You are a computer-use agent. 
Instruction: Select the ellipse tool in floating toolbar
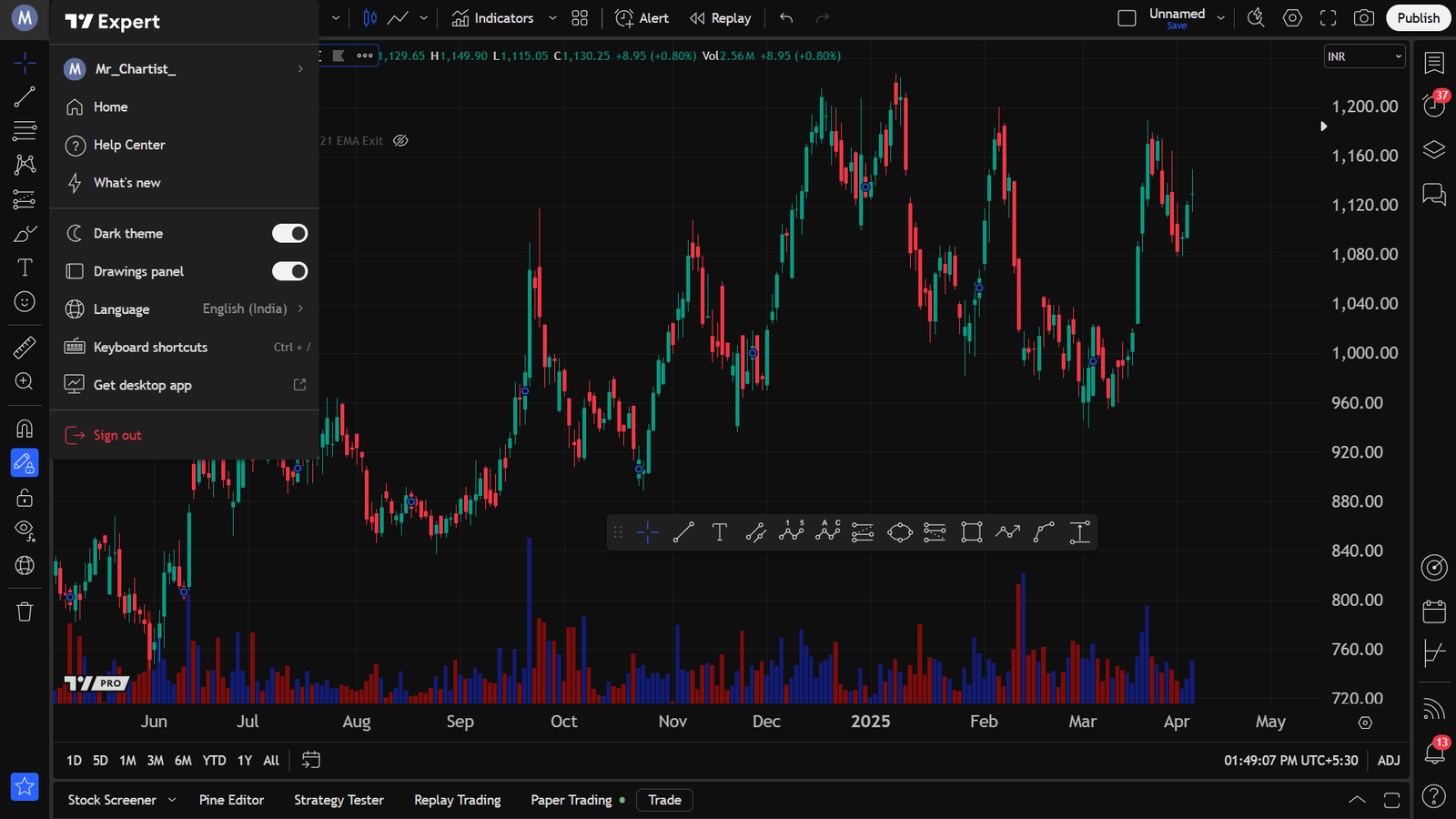tap(899, 532)
